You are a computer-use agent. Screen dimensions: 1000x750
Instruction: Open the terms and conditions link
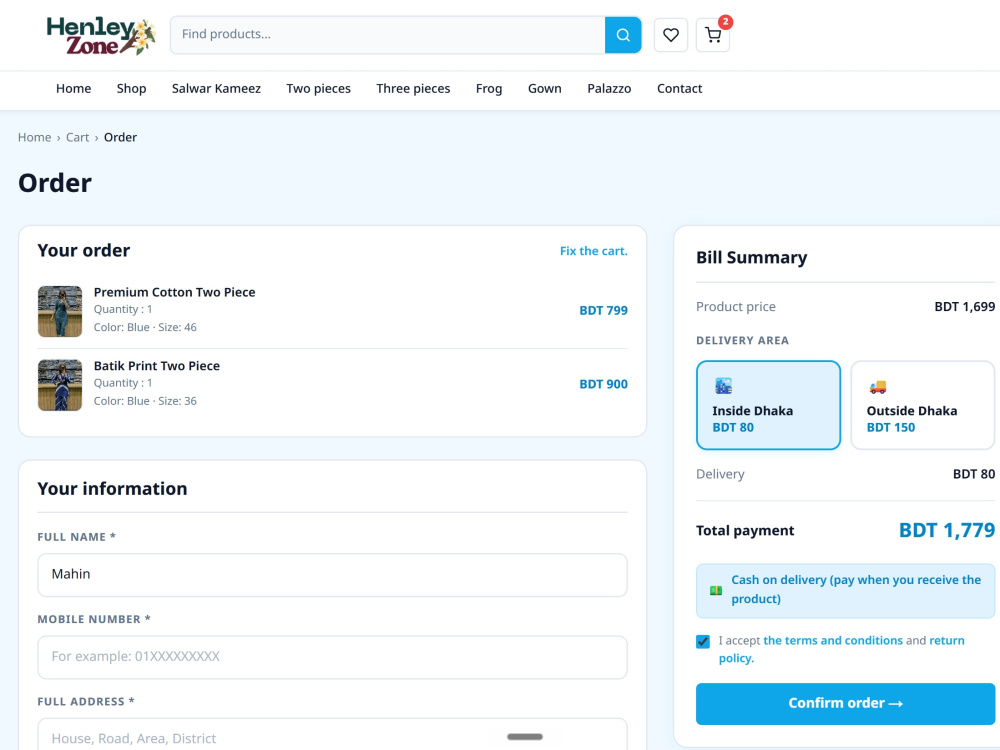[x=833, y=640]
